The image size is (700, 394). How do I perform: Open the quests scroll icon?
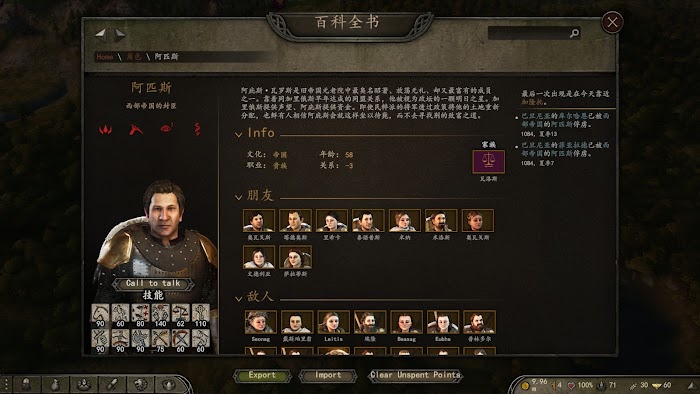click(112, 385)
